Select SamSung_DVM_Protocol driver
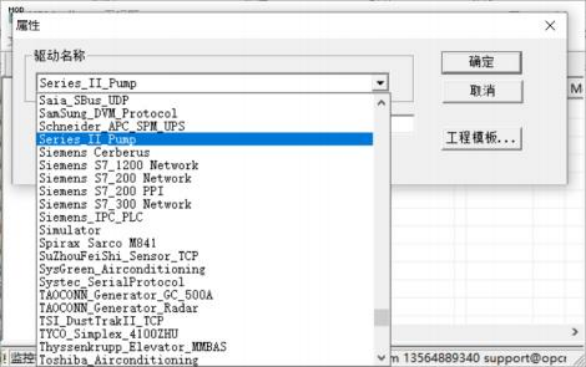 click(x=206, y=113)
